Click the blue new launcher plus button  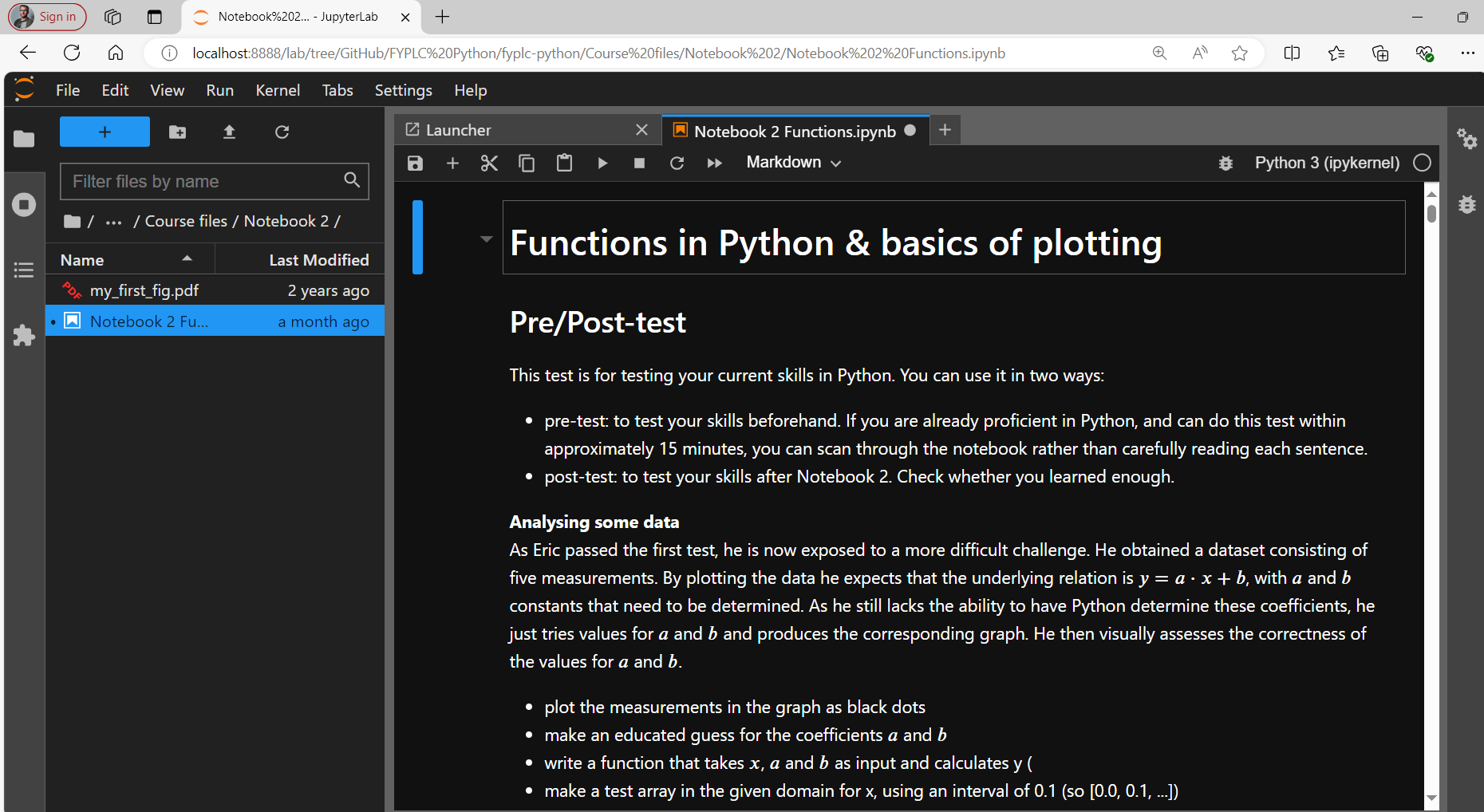[x=105, y=132]
